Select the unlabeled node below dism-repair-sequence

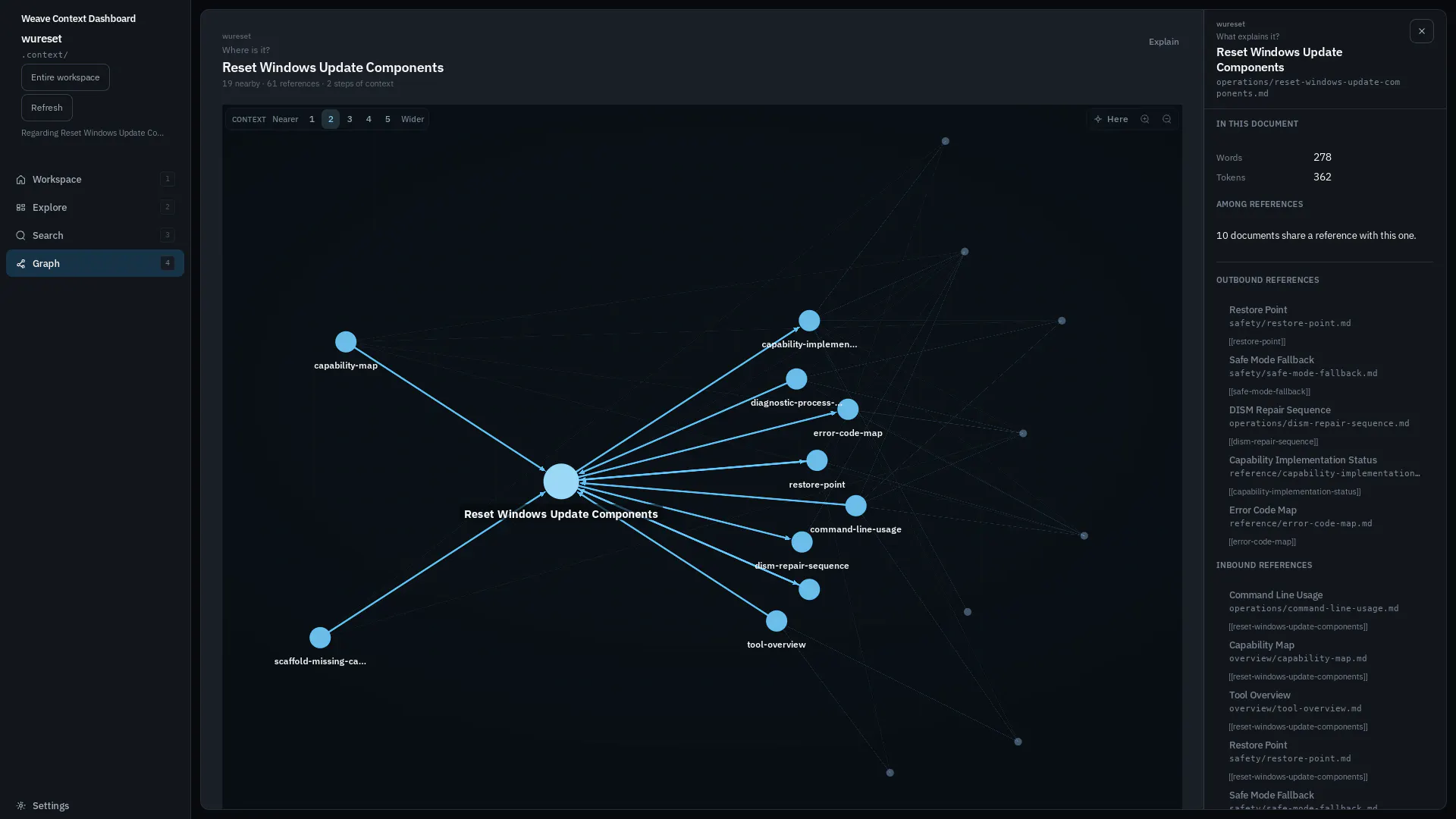(x=809, y=589)
